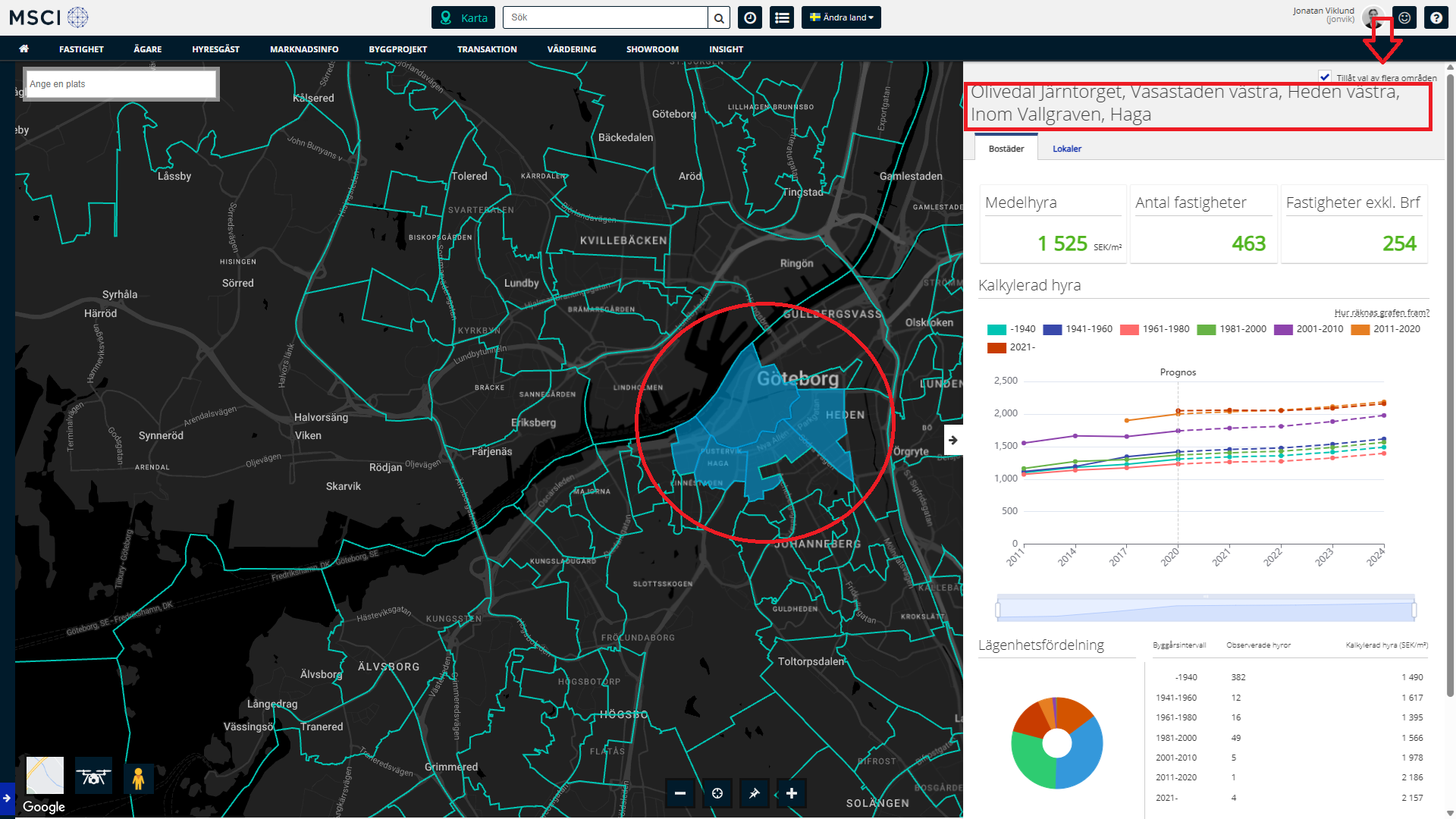1456x819 pixels.
Task: Click the home icon in navigation bar
Action: 24,49
